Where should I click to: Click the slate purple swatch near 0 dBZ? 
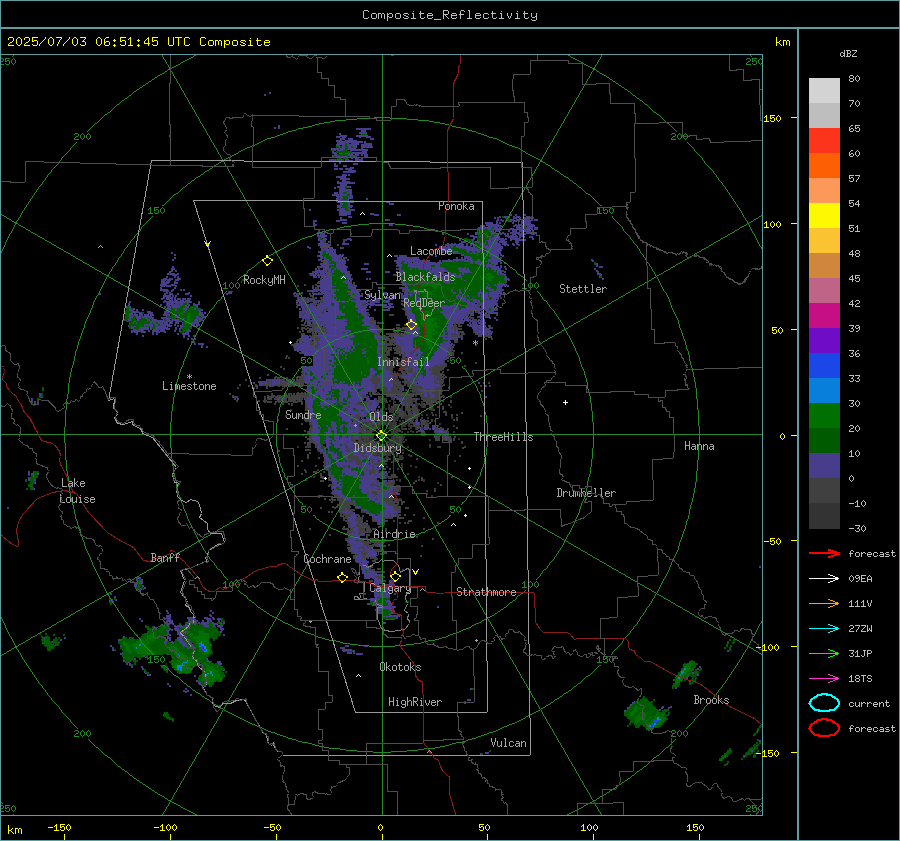coord(824,466)
